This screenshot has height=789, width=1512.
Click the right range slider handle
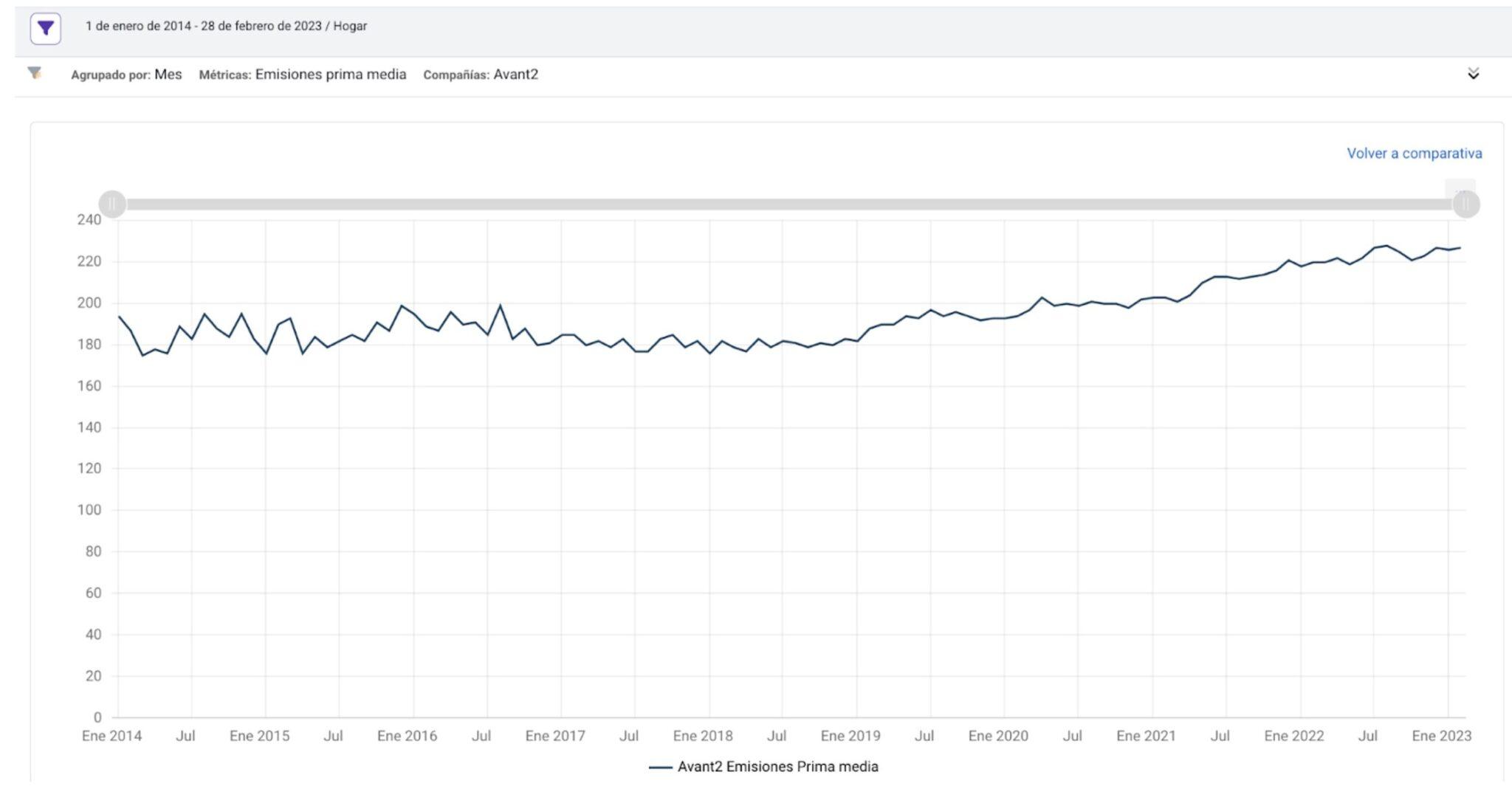(1465, 204)
